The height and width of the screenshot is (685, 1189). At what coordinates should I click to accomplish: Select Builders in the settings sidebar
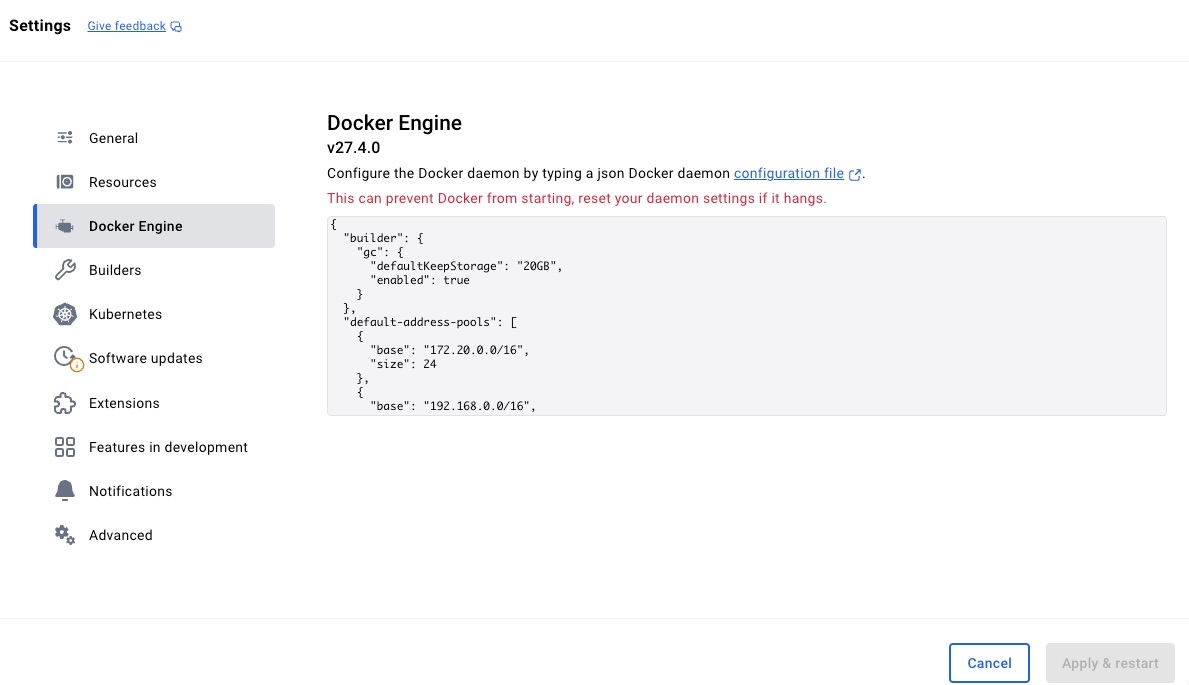coord(114,270)
